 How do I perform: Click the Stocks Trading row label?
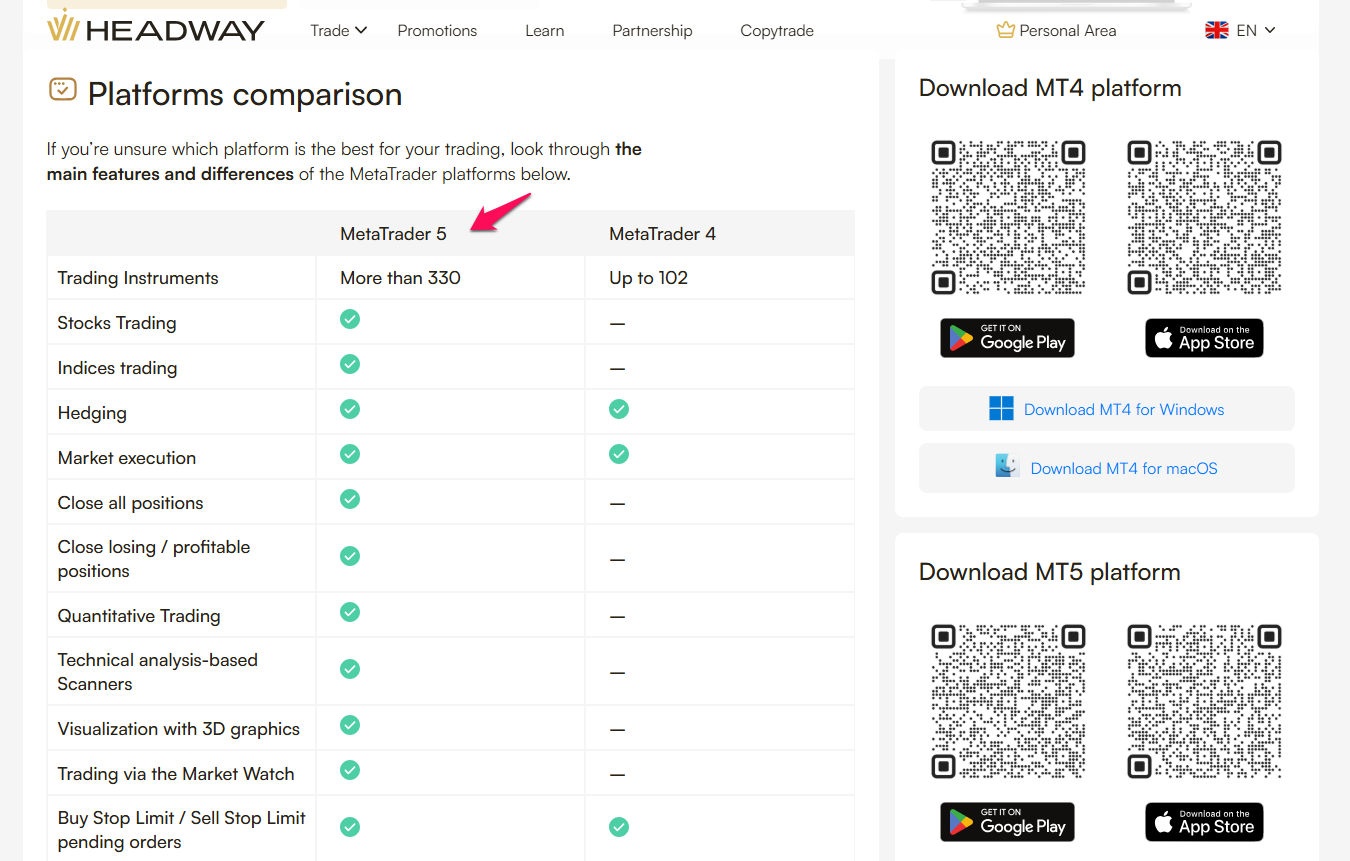click(x=117, y=323)
